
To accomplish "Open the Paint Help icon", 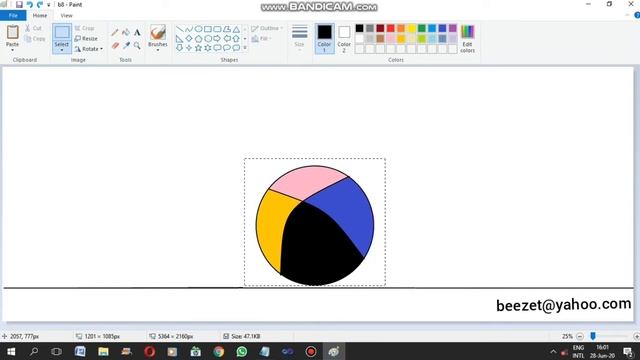I will tap(637, 16).
